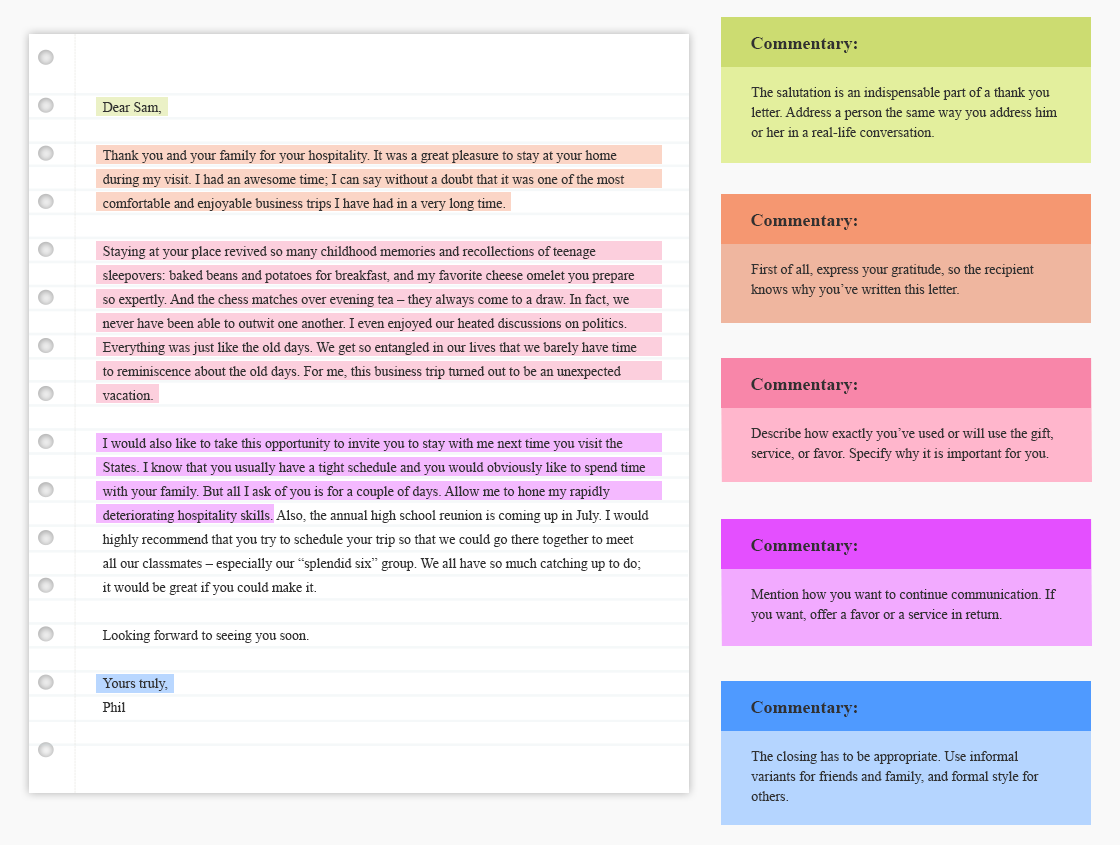Select the bottommost radio button in the margin
The image size is (1120, 845).
44,748
